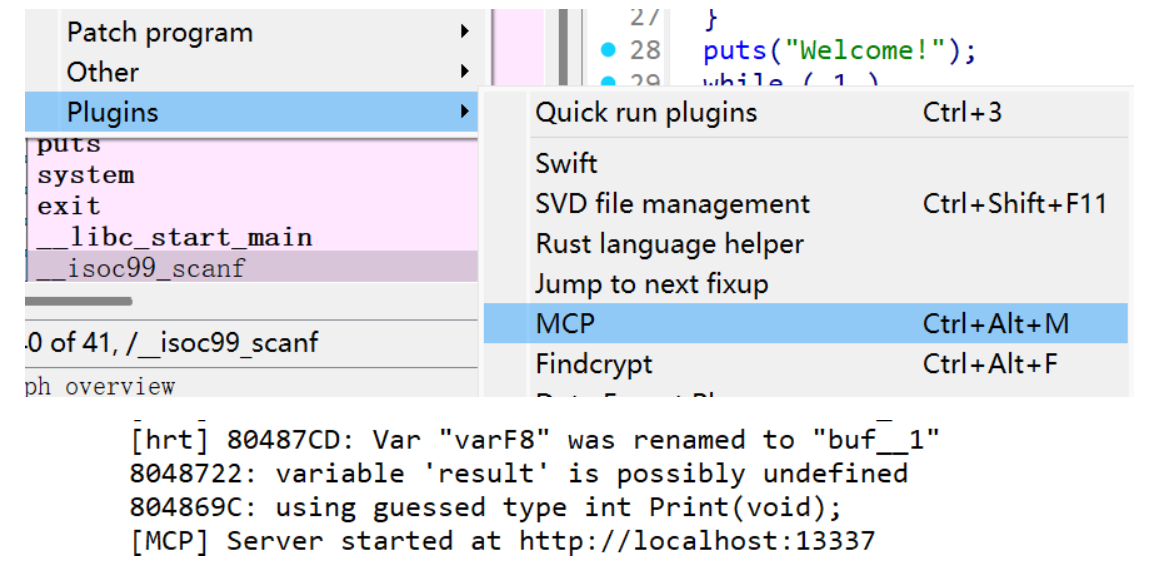Click the puts("Welcome!") code line

(838, 50)
